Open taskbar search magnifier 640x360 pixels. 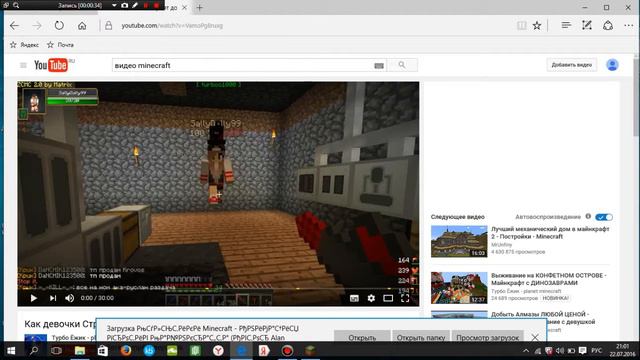click(34, 351)
